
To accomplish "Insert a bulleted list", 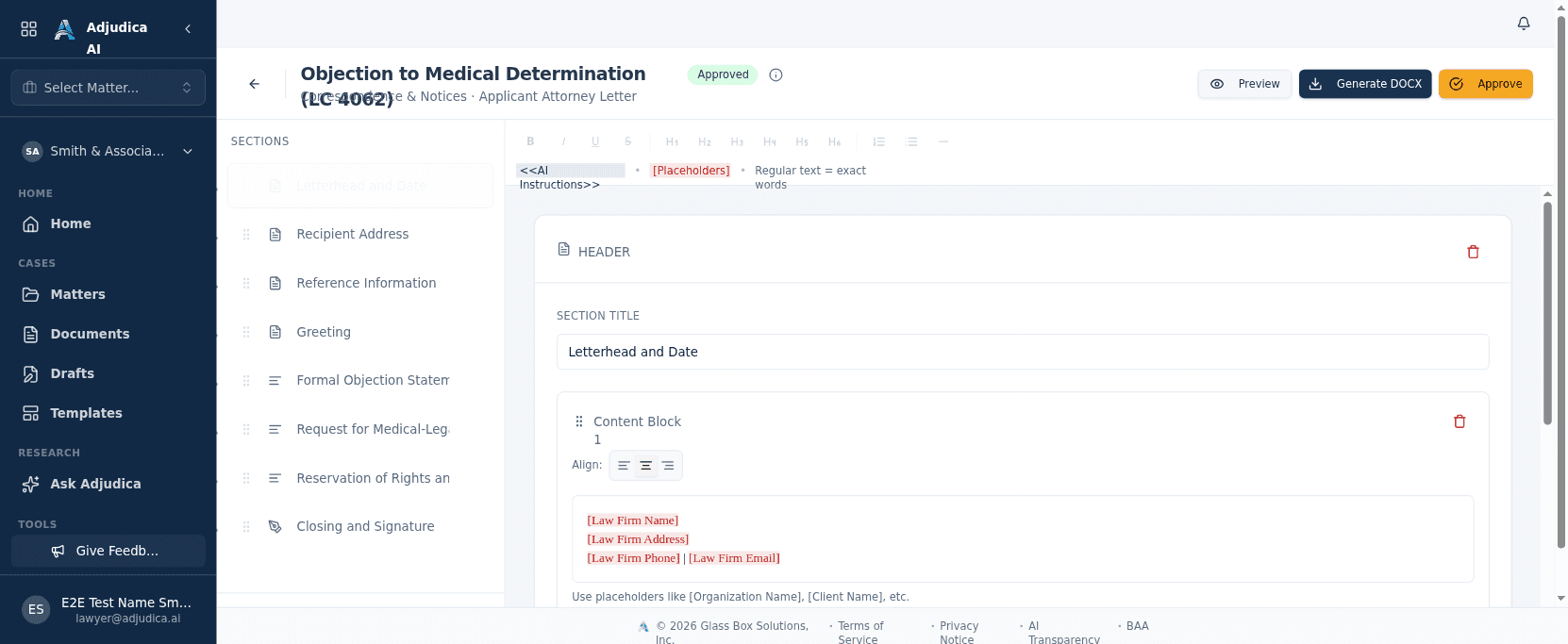I will 911,141.
